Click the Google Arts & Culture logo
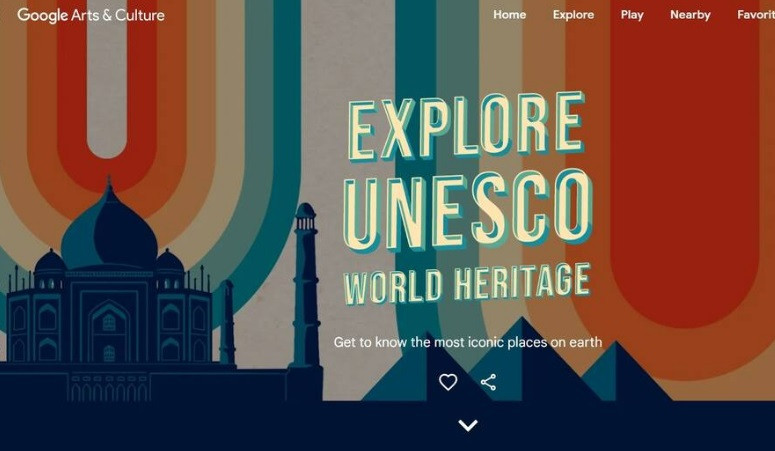The height and width of the screenshot is (451, 775). (x=91, y=15)
